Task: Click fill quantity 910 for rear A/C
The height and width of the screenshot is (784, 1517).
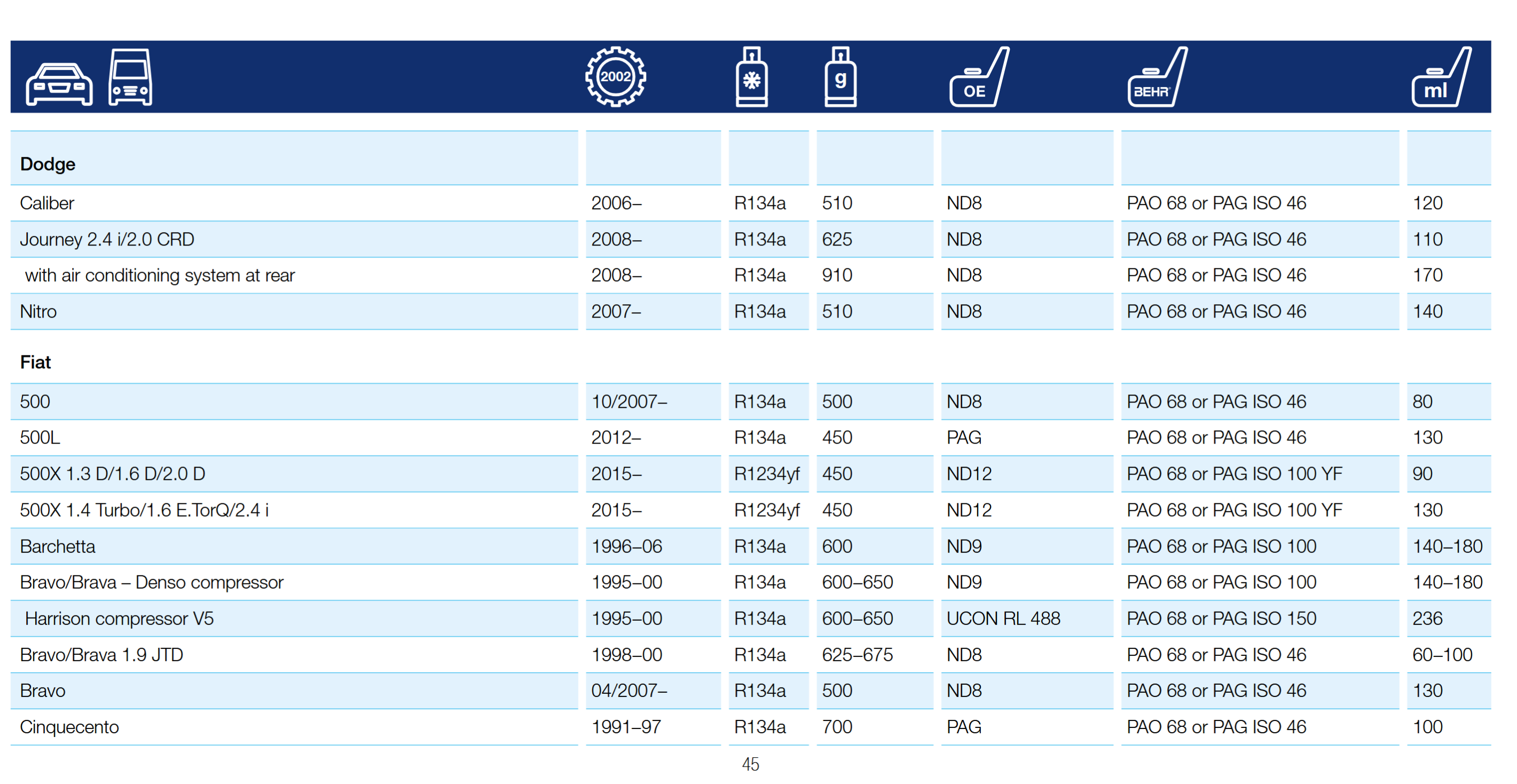Action: point(837,275)
